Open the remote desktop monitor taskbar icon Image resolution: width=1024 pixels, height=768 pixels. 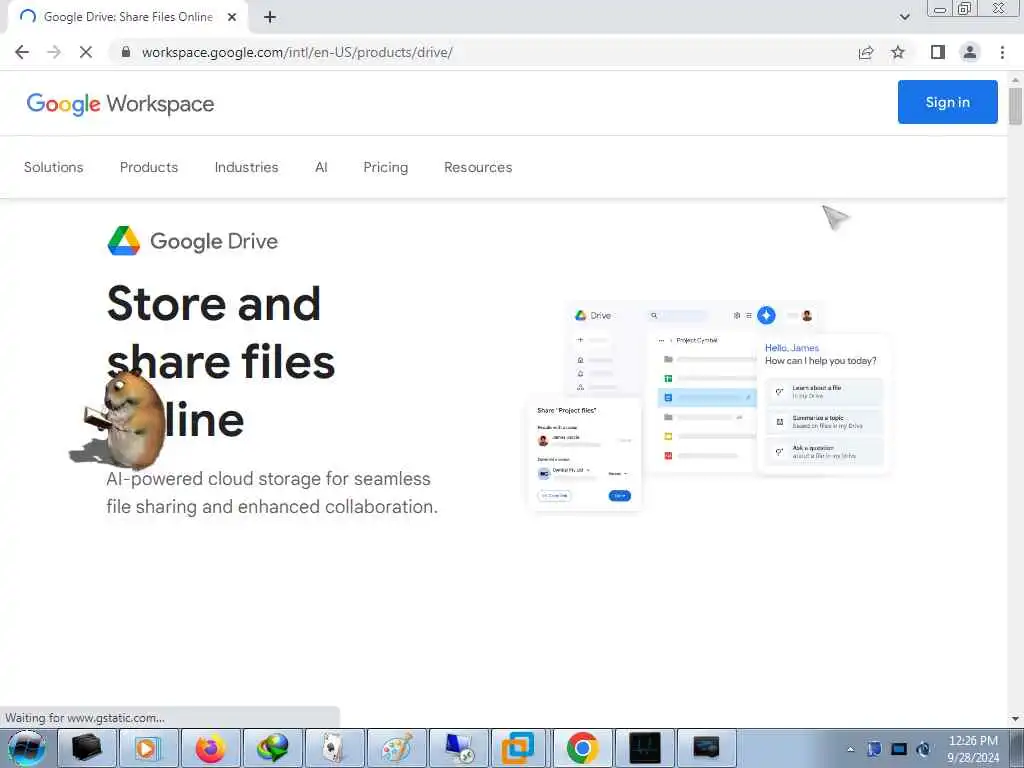coord(459,748)
